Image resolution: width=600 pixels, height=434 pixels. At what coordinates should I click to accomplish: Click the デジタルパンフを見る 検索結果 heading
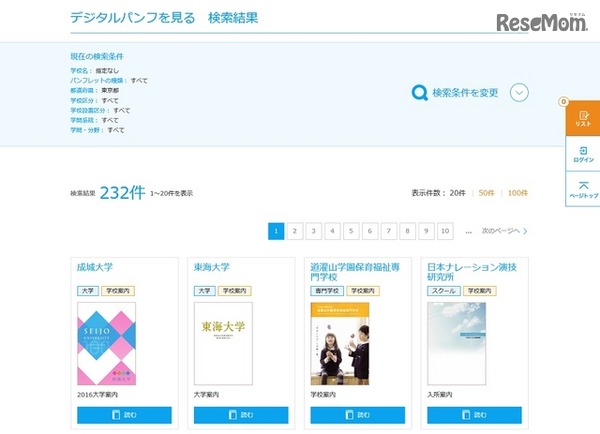coord(164,18)
